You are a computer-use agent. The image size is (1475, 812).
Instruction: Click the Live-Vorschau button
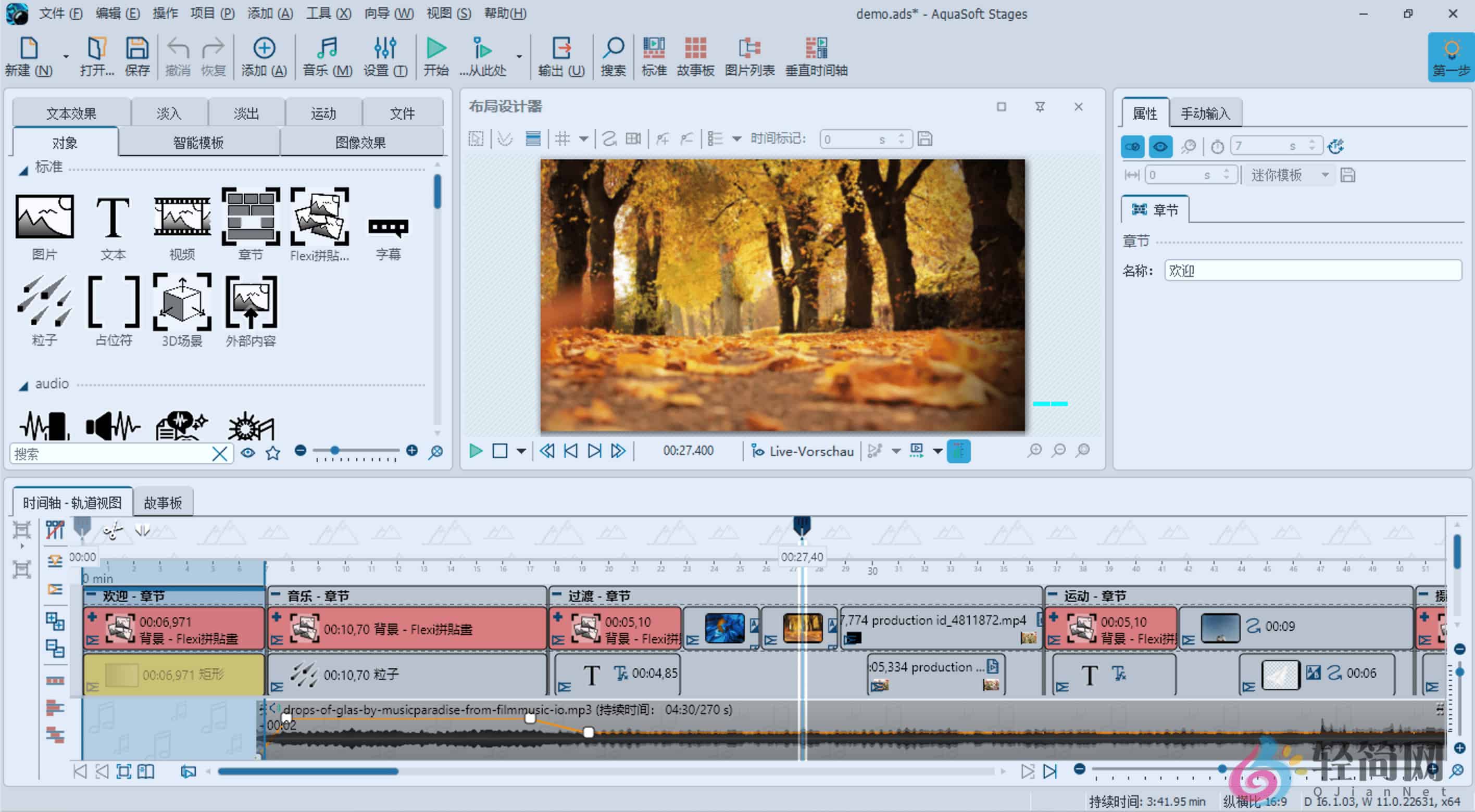(x=802, y=451)
